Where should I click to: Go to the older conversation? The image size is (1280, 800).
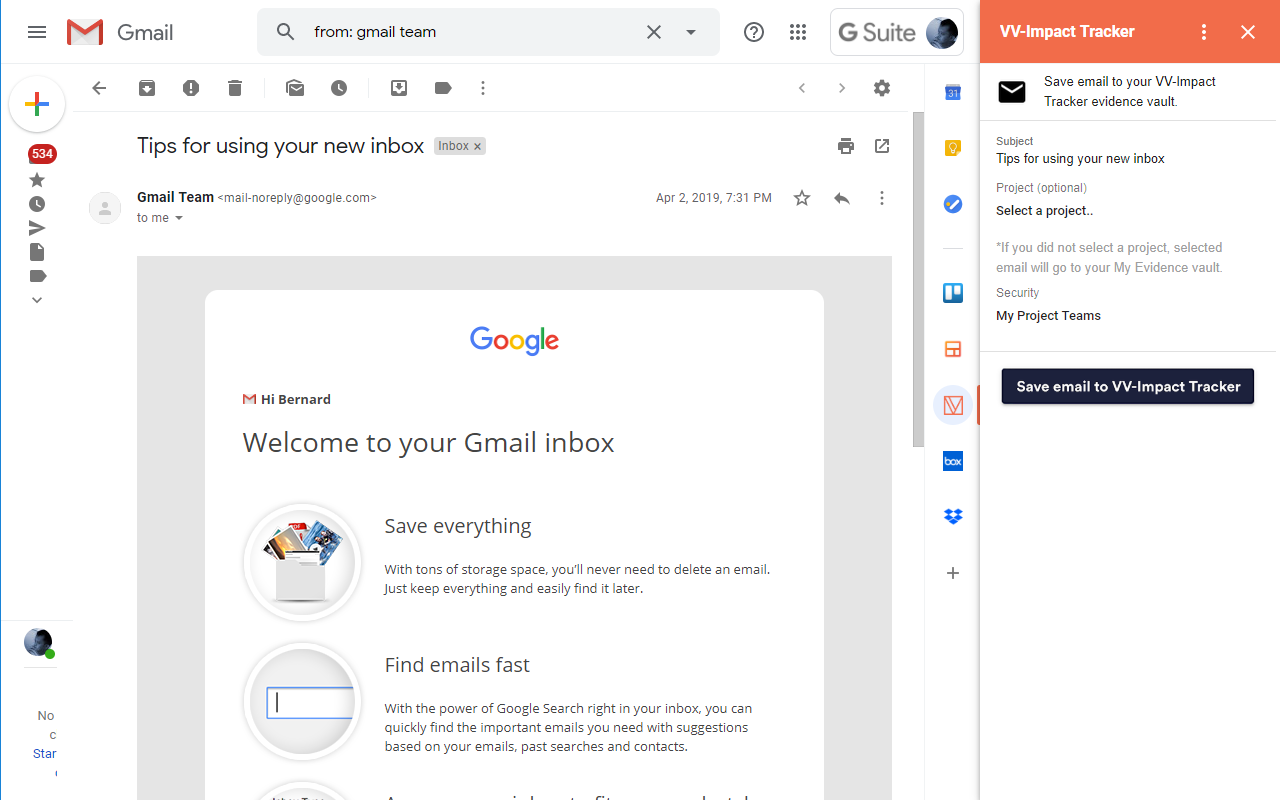[842, 88]
